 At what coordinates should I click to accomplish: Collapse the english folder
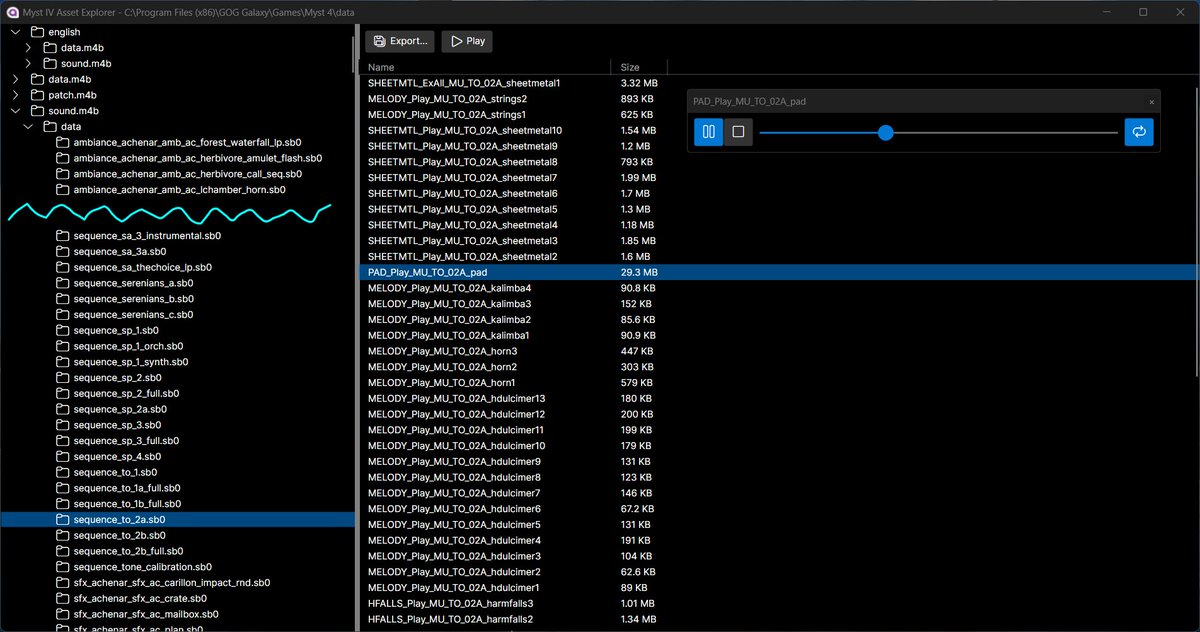coord(15,32)
